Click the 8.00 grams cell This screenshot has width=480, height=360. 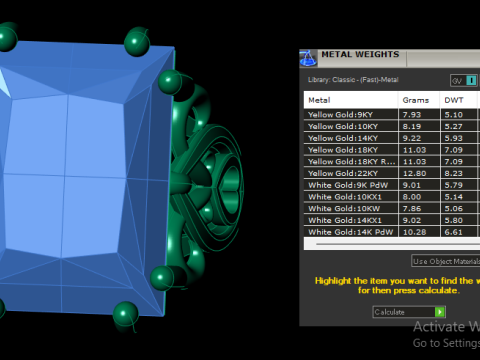[419, 197]
